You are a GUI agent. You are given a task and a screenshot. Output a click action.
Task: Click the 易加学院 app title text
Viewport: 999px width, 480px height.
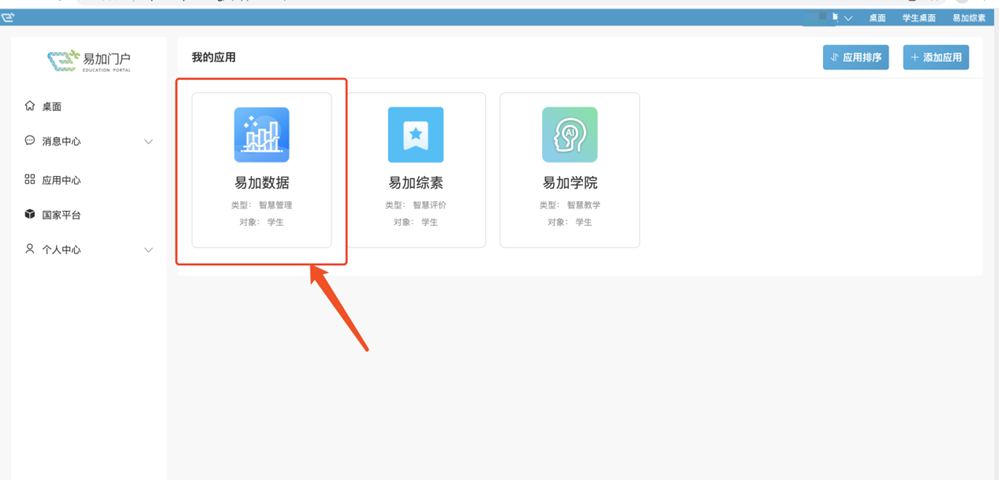coord(569,183)
